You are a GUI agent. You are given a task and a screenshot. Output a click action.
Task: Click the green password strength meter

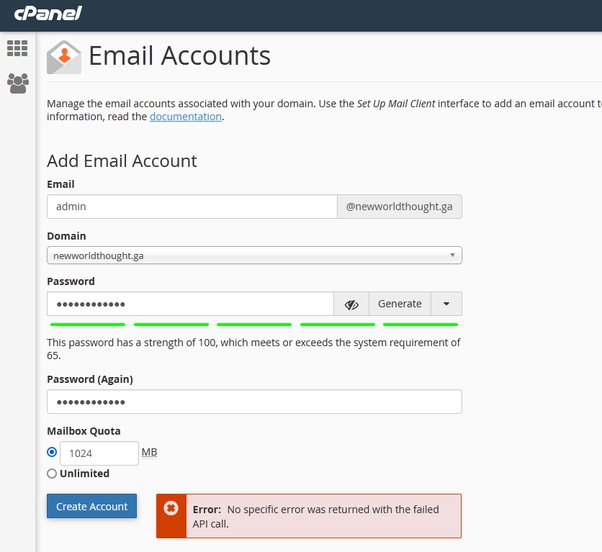[254, 324]
